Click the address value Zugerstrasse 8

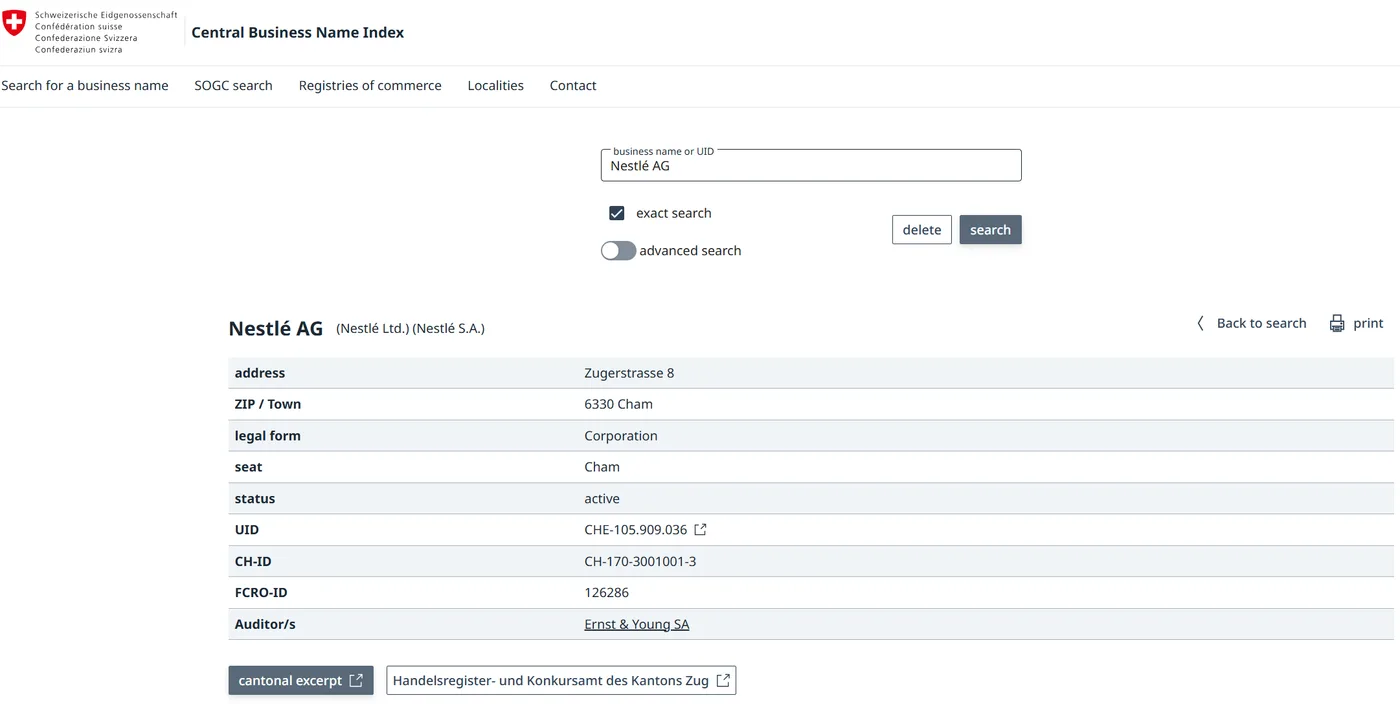tap(629, 373)
